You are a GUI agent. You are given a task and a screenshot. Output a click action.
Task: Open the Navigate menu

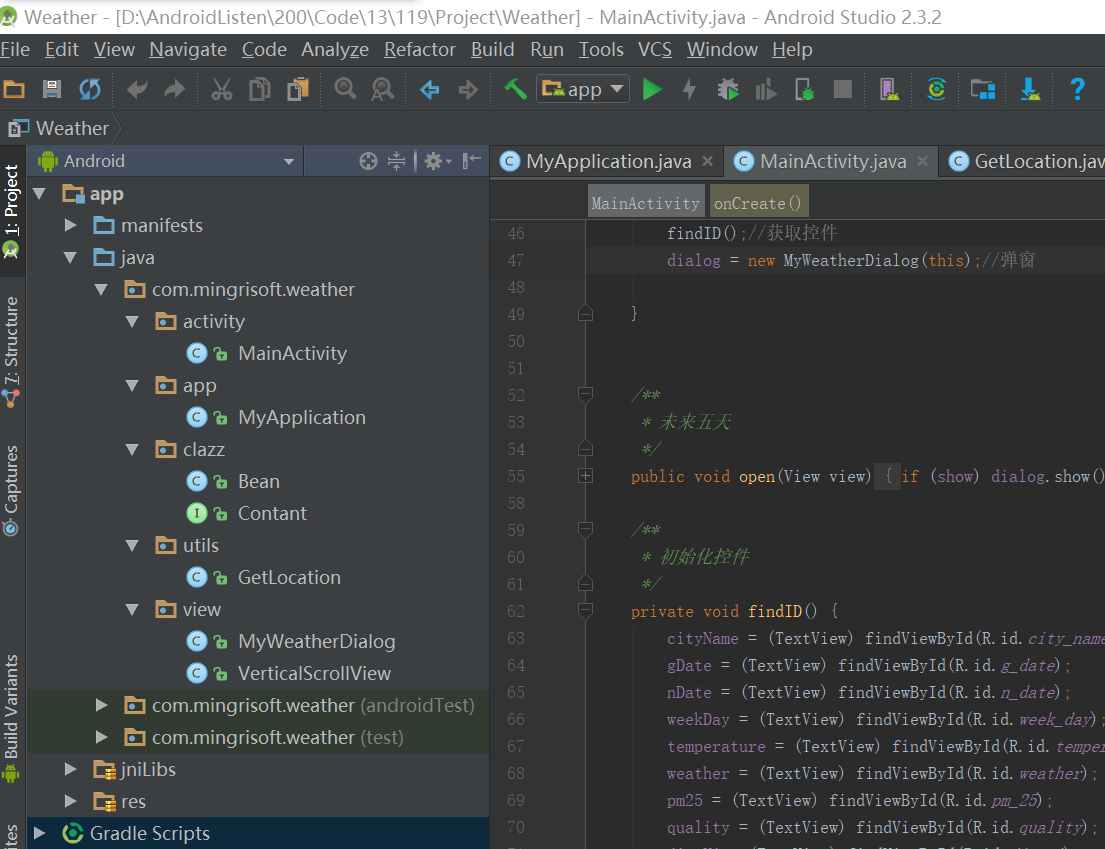188,49
